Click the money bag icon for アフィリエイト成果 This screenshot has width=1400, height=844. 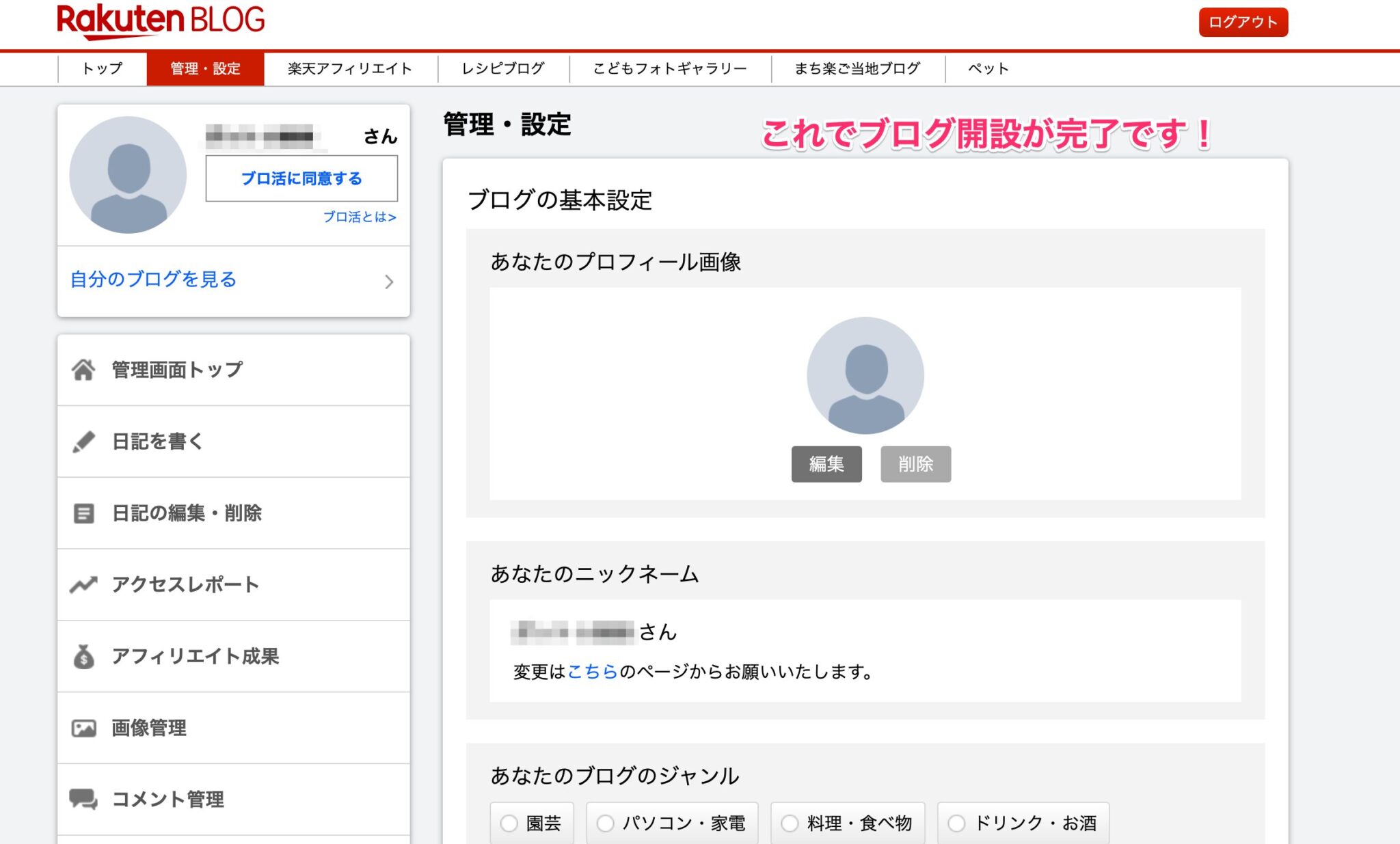[x=84, y=657]
